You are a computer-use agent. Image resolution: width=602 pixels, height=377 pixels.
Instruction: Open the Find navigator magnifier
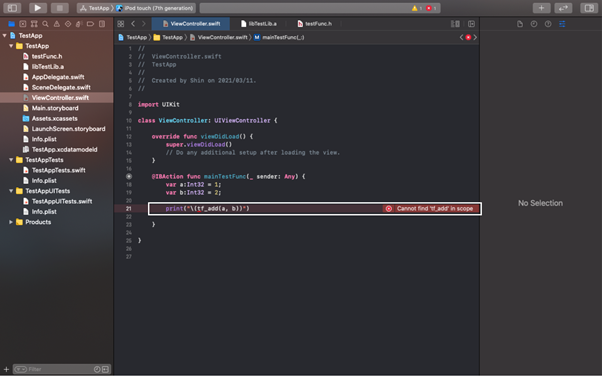(45, 24)
